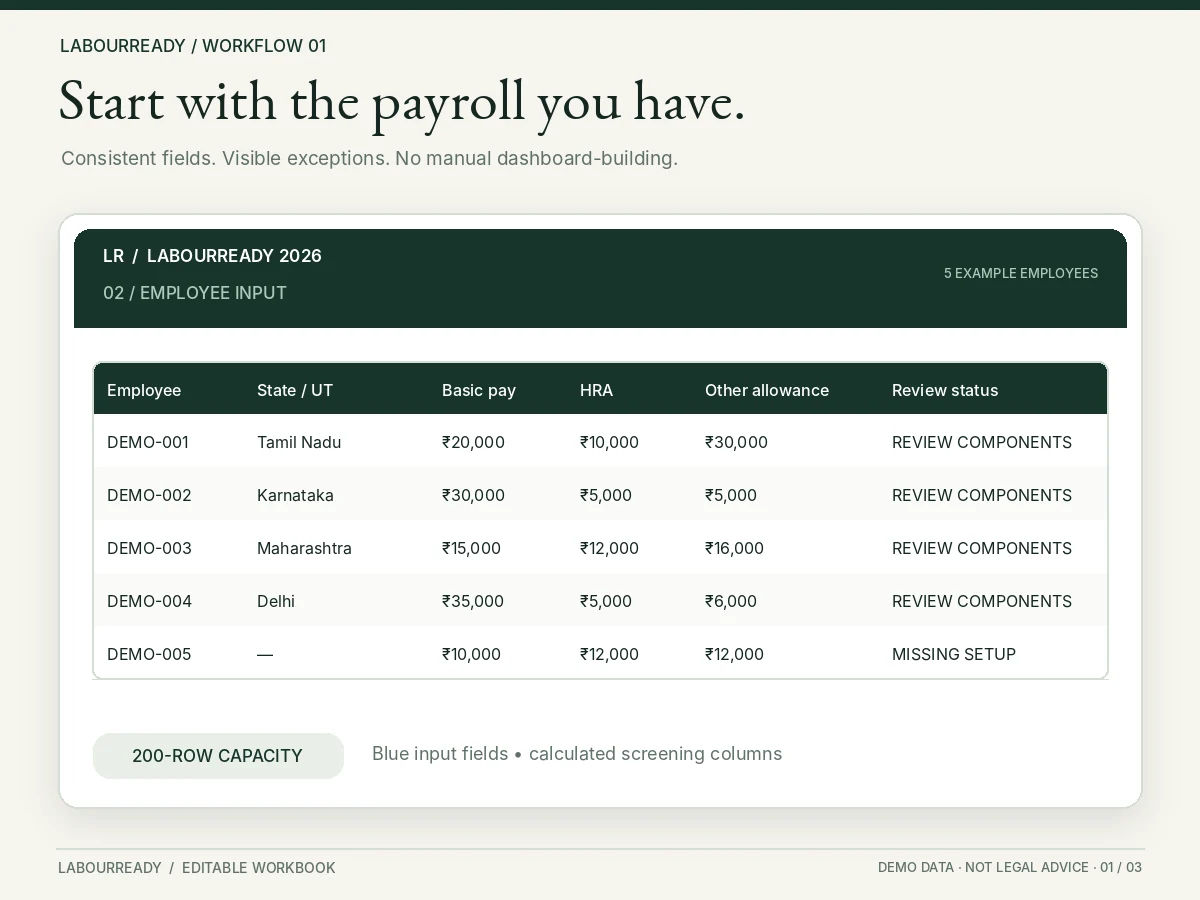Screen dimensions: 1200x900
Task: Click the ₹12,000 HRA for DEMO-005
Action: pos(609,654)
